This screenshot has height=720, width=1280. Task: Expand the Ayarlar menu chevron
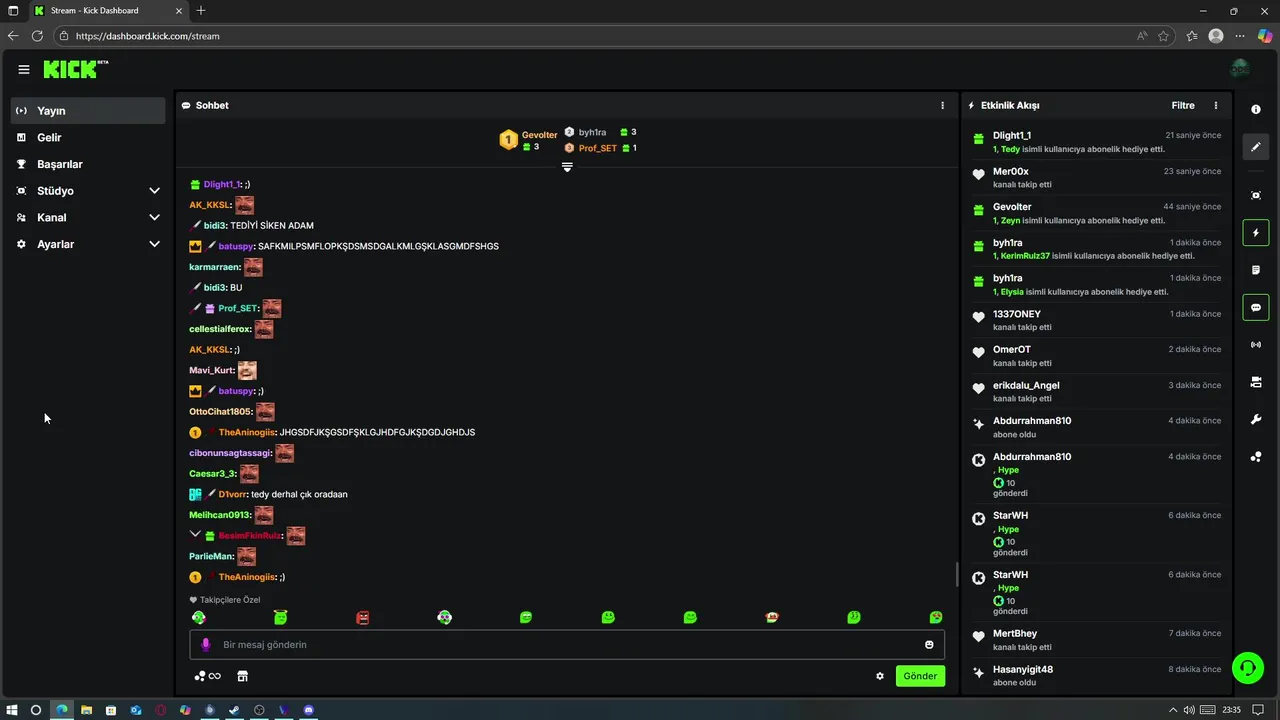pyautogui.click(x=154, y=244)
